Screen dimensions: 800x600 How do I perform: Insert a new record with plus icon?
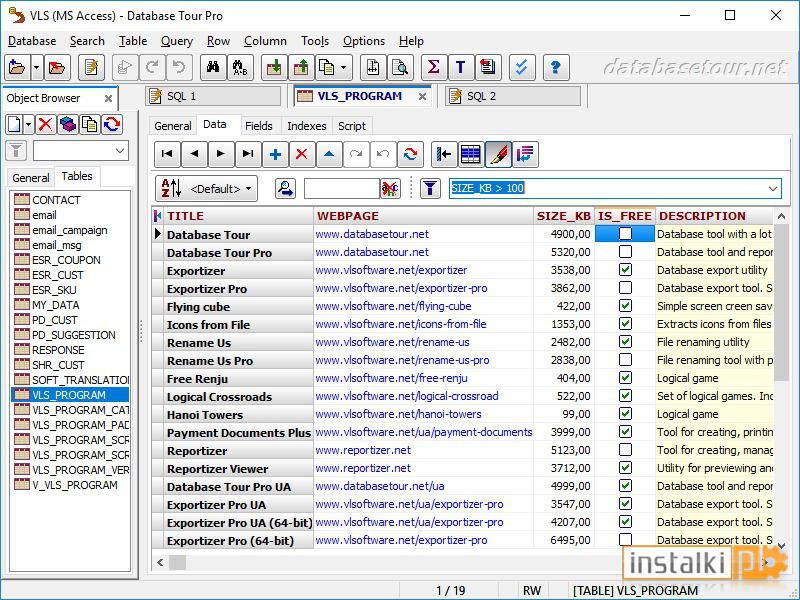pyautogui.click(x=275, y=154)
